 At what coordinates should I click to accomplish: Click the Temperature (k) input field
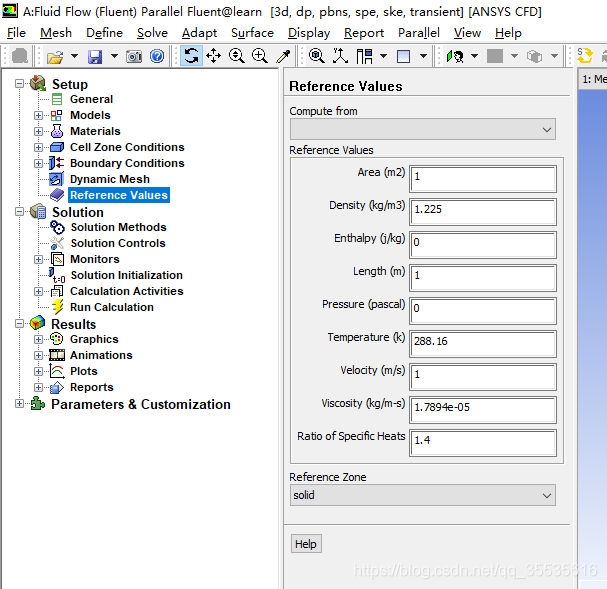coord(483,344)
